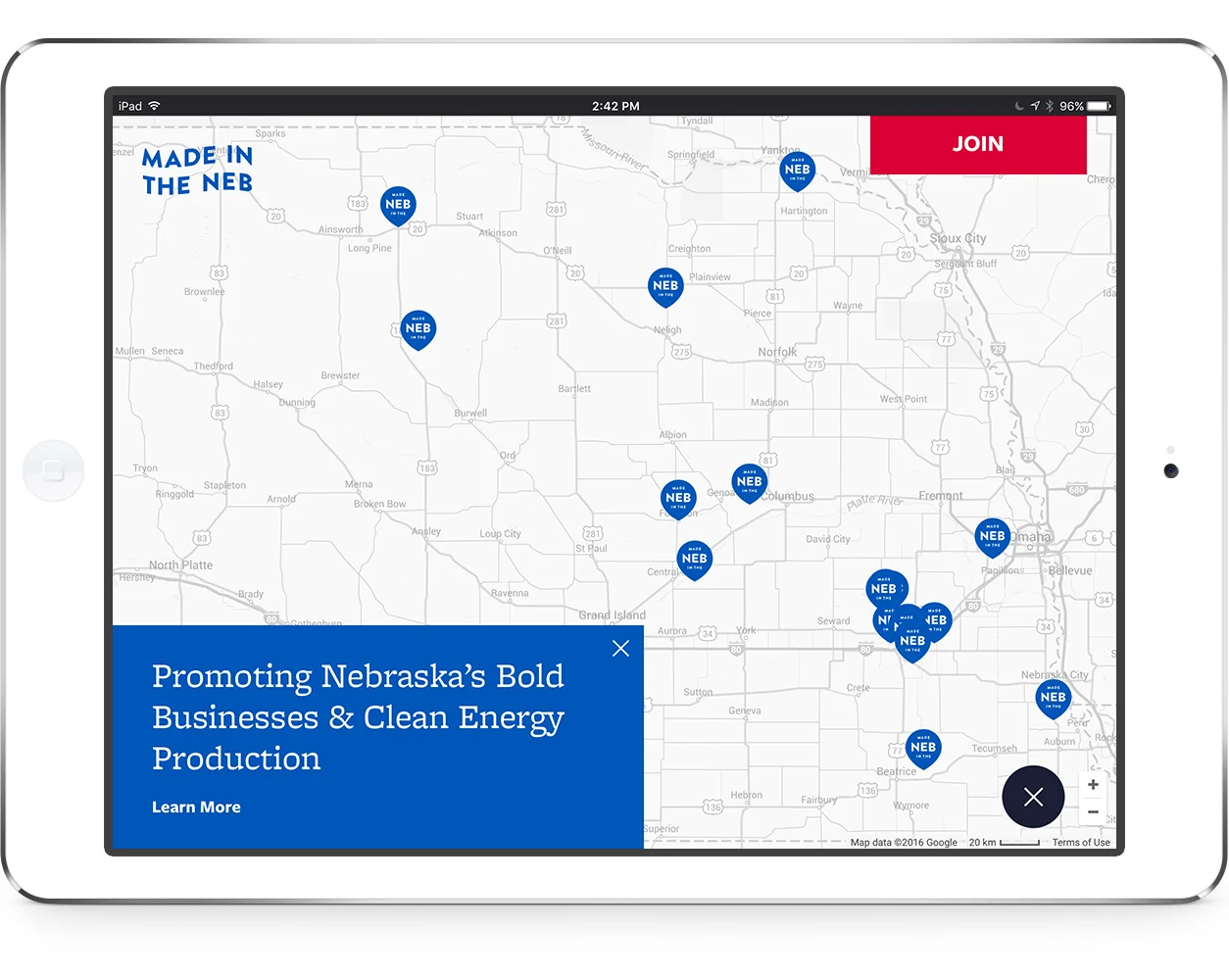The image size is (1229, 980).
Task: Select the NEB pin at Omaha
Action: pos(993,537)
